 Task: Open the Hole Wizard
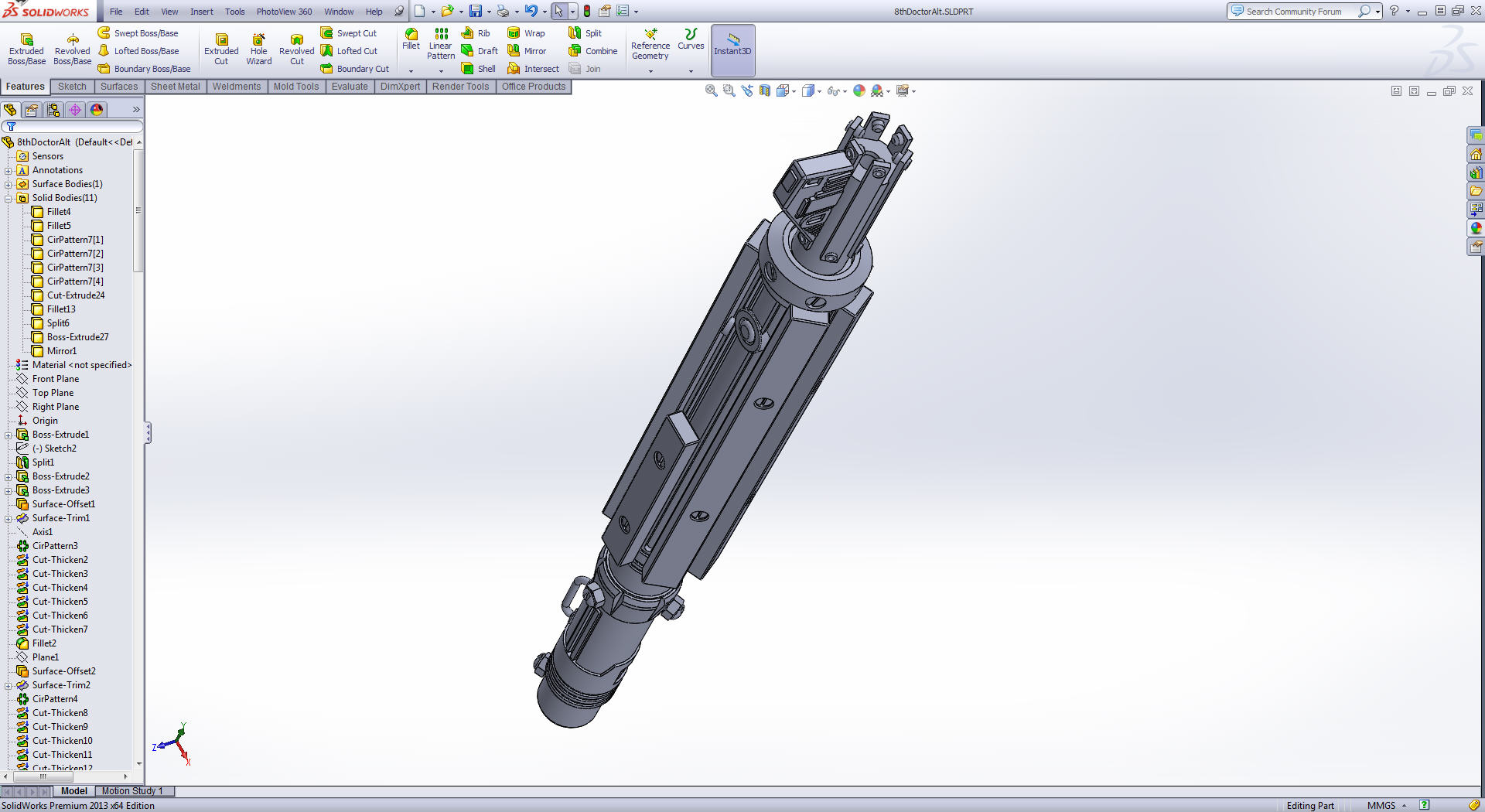pyautogui.click(x=259, y=49)
